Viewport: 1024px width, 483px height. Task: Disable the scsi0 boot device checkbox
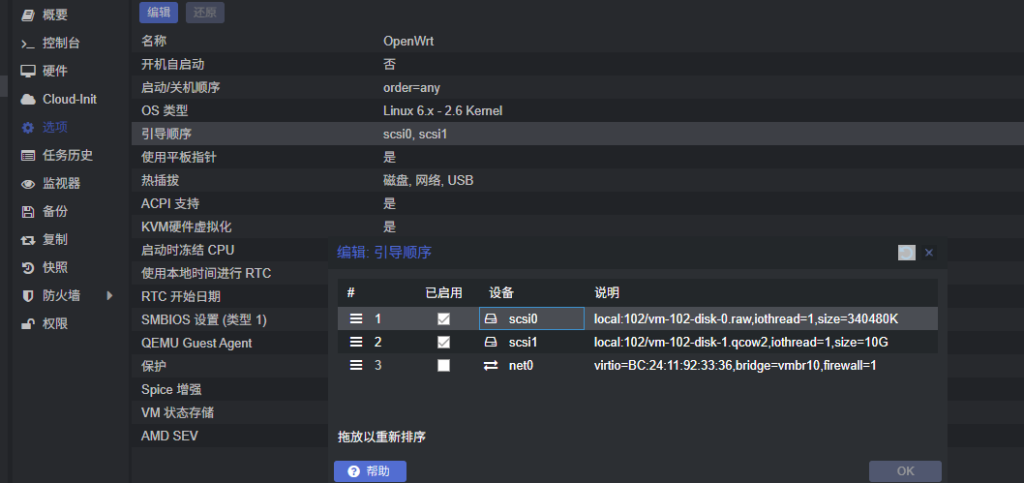pyautogui.click(x=444, y=319)
